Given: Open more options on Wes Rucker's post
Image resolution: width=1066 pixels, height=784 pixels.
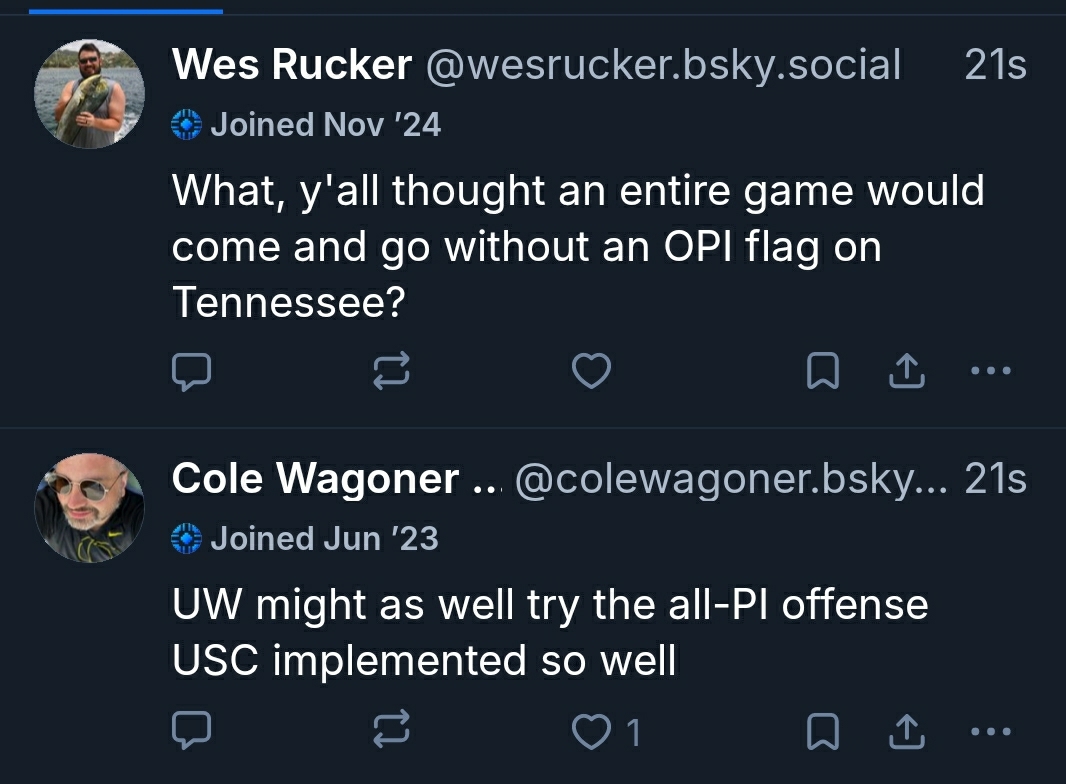Looking at the screenshot, I should pyautogui.click(x=991, y=372).
